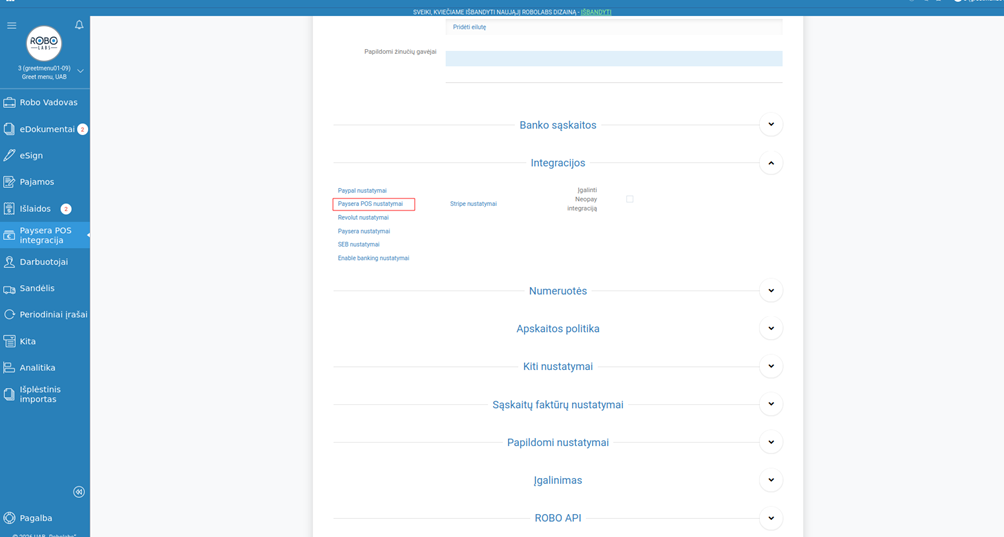Open Analitika menu item
The image size is (1004, 537).
(37, 367)
